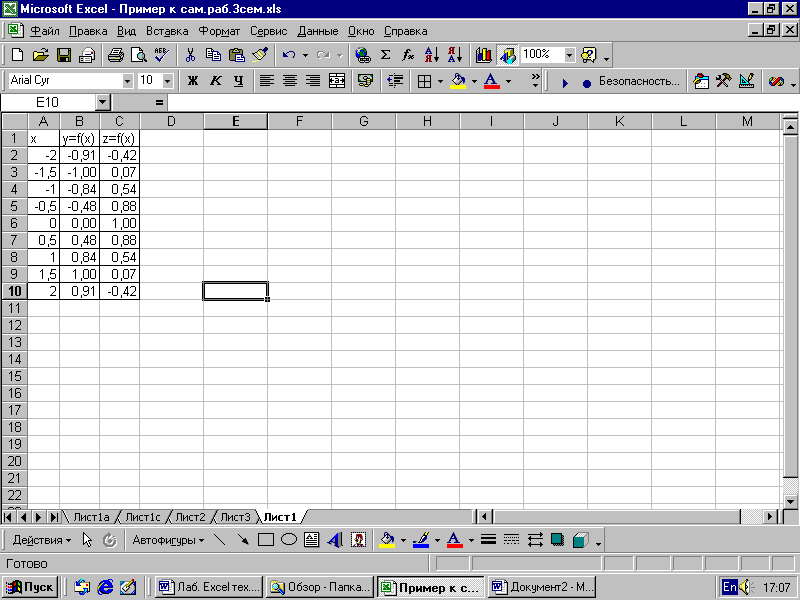Apply currency style icon
Image resolution: width=800 pixels, height=600 pixels.
coord(365,81)
